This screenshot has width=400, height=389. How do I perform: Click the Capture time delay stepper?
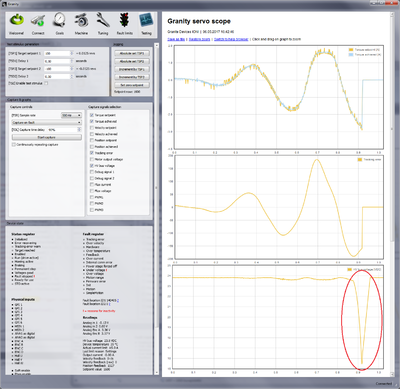(79, 130)
